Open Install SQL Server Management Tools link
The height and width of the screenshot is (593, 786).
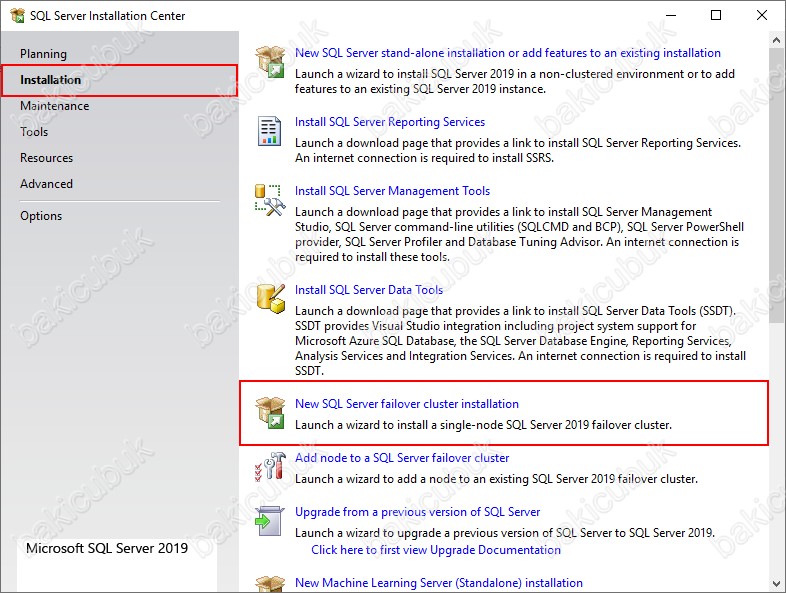[392, 191]
